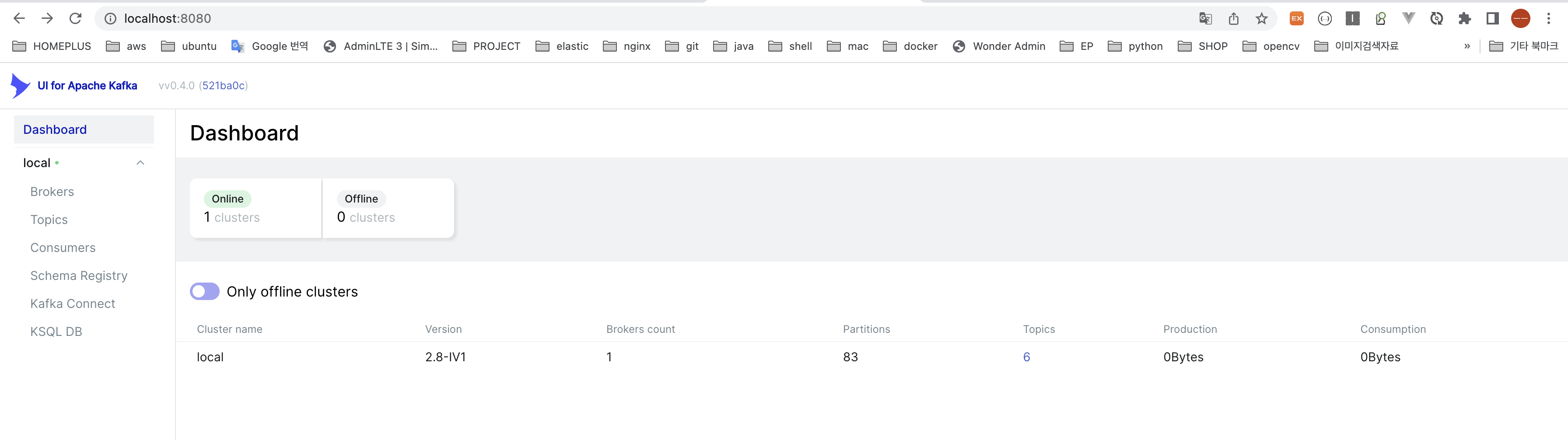Image resolution: width=1568 pixels, height=440 pixels.
Task: Open the red profile avatar
Action: (1520, 19)
